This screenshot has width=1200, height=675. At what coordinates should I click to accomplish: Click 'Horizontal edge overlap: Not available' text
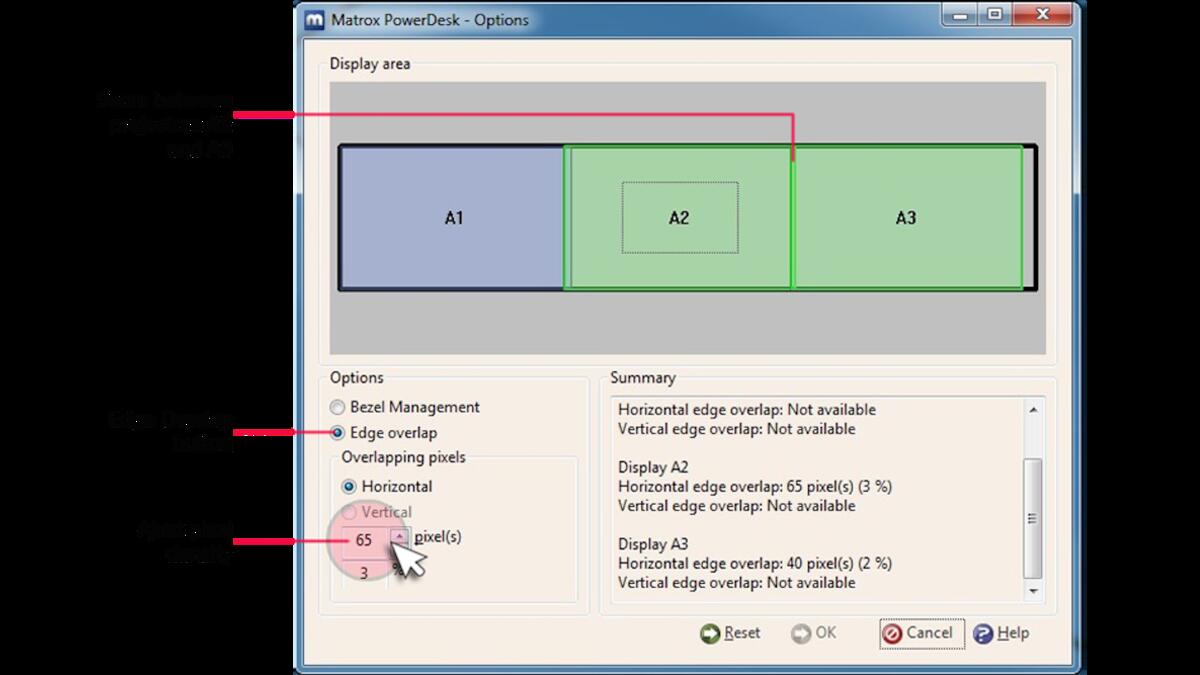(x=747, y=410)
